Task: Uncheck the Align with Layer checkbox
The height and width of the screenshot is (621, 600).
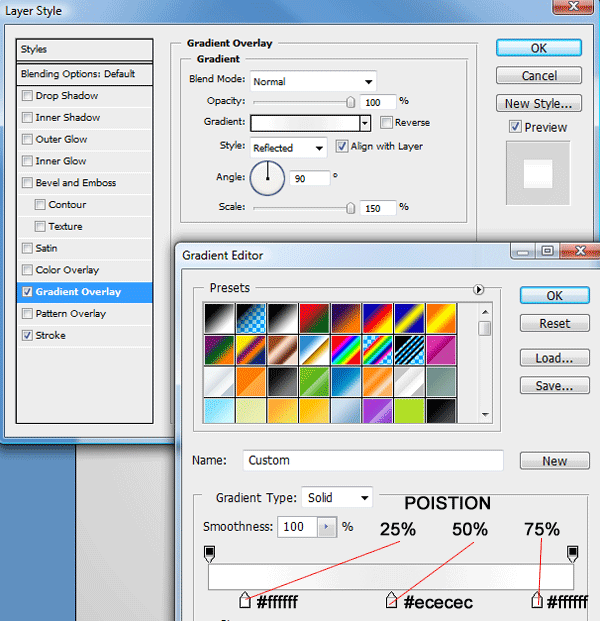Action: tap(342, 146)
